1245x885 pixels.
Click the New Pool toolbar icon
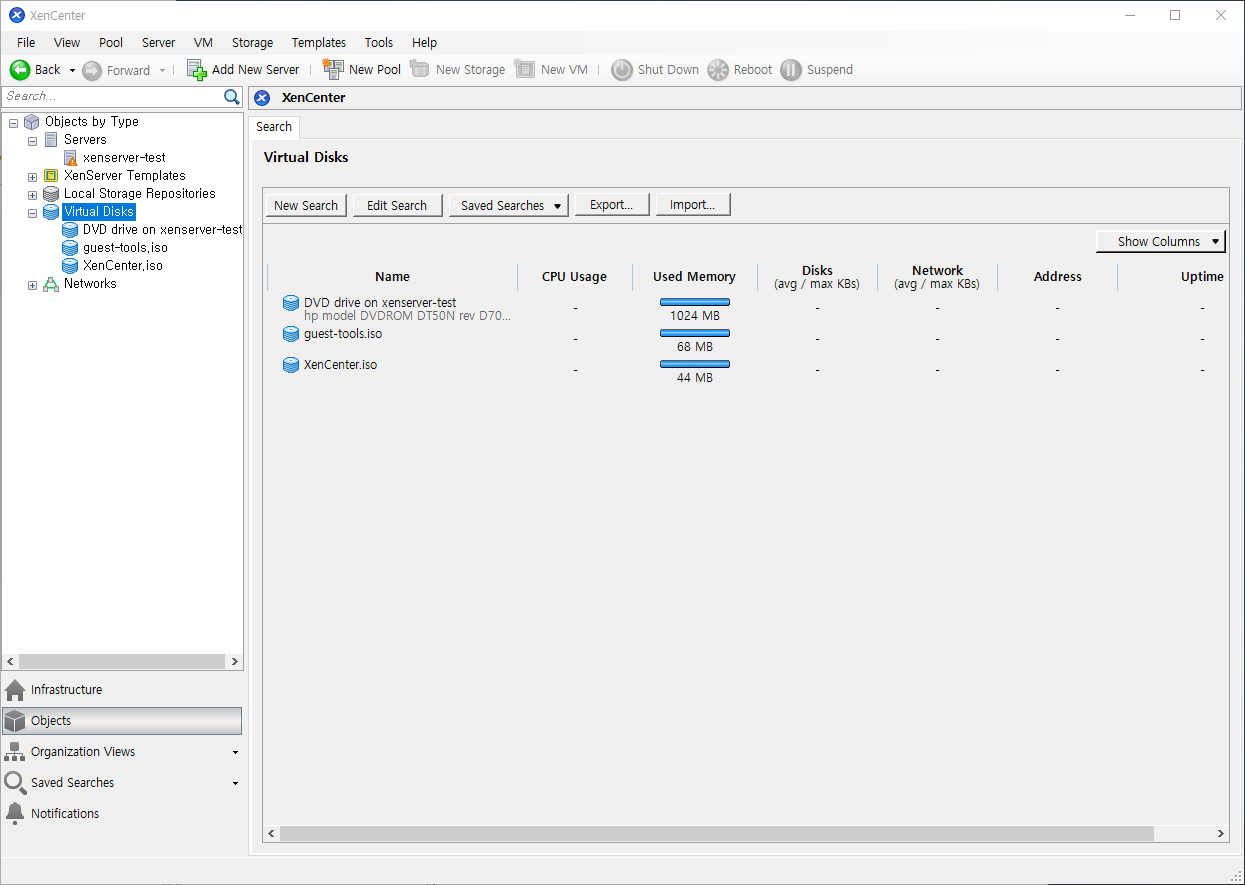coord(333,70)
